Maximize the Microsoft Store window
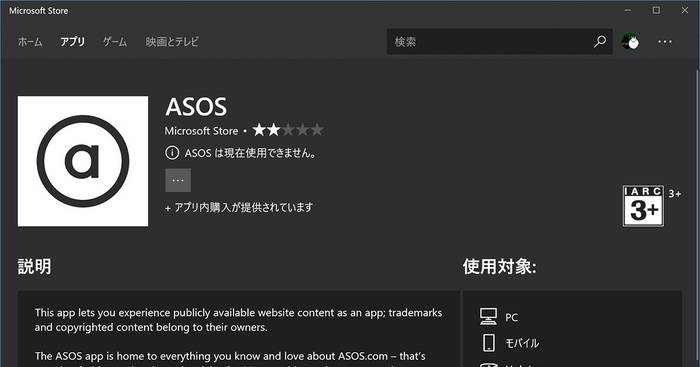Screen dimensions: 700x367 click(x=656, y=10)
